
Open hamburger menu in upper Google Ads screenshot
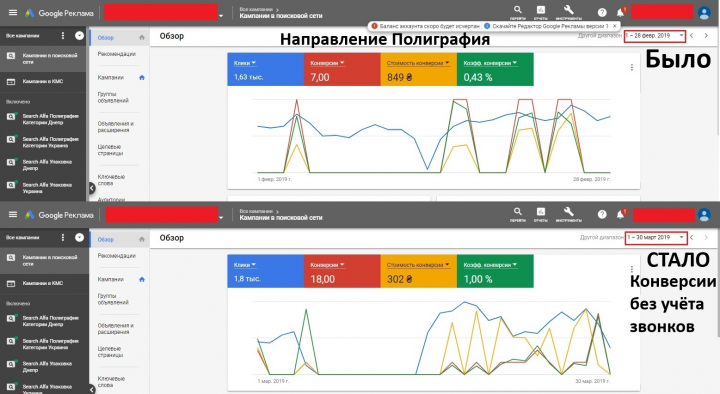click(13, 13)
